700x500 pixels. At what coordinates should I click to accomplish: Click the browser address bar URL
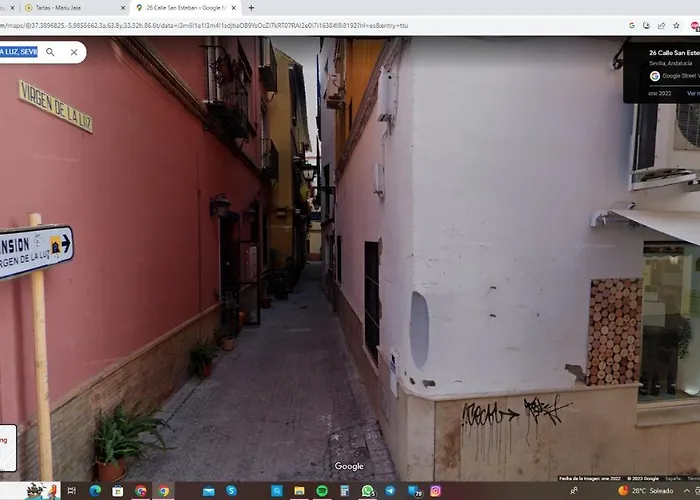coord(204,26)
